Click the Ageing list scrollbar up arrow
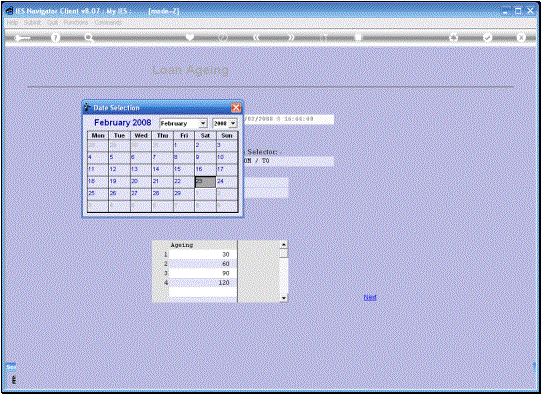The width and height of the screenshot is (541, 394). pos(284,245)
